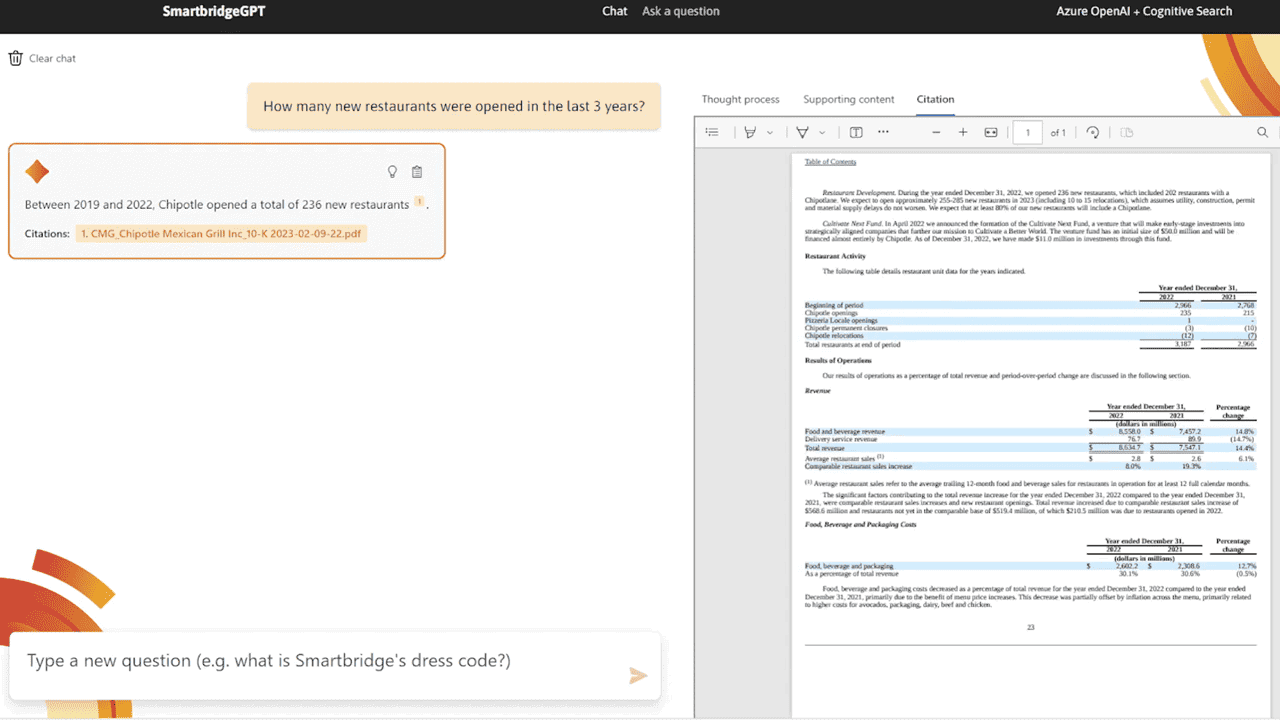Click the PDF page number field
Viewport: 1280px width, 720px height.
point(1027,132)
